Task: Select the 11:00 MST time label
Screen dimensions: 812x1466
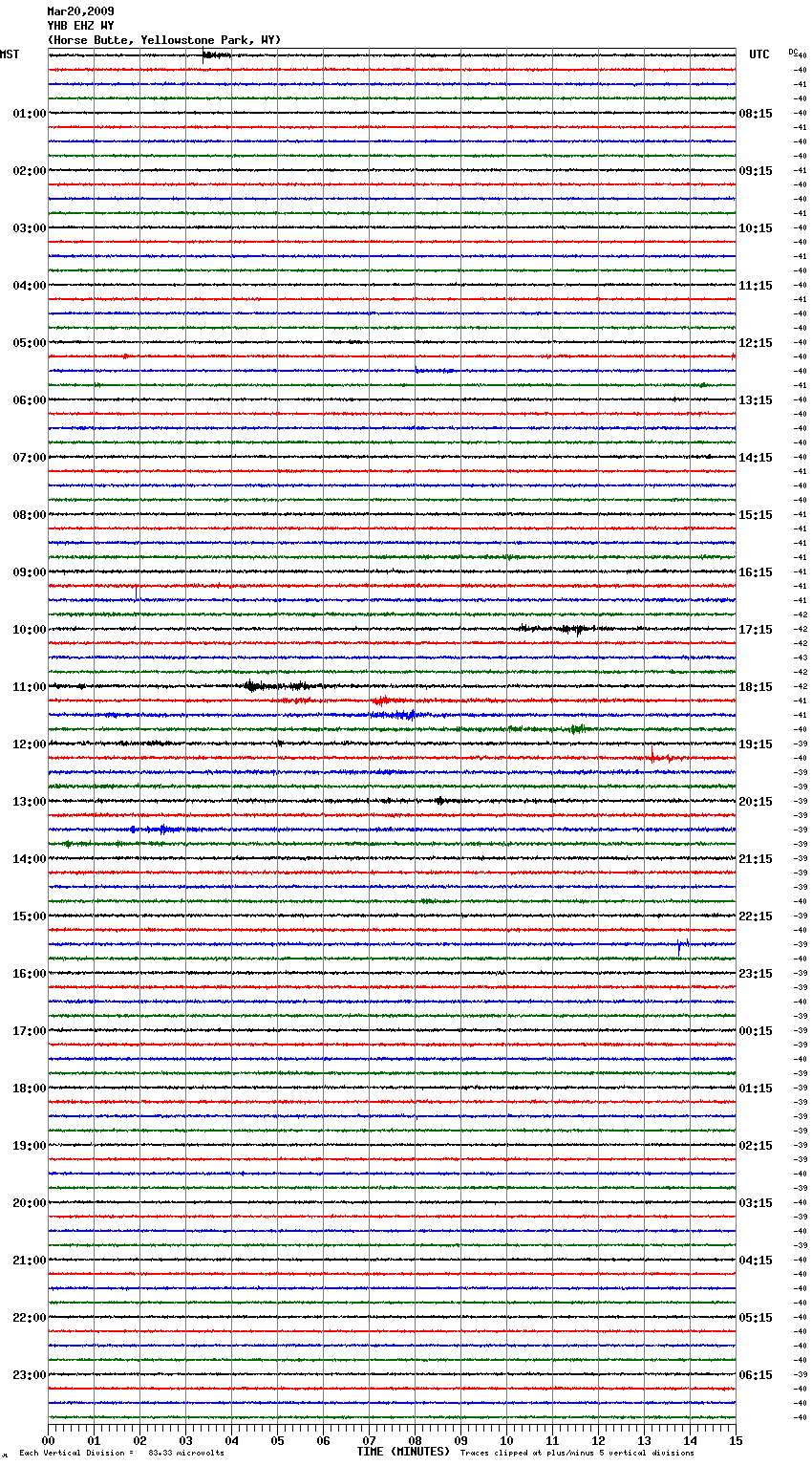Action: point(30,687)
